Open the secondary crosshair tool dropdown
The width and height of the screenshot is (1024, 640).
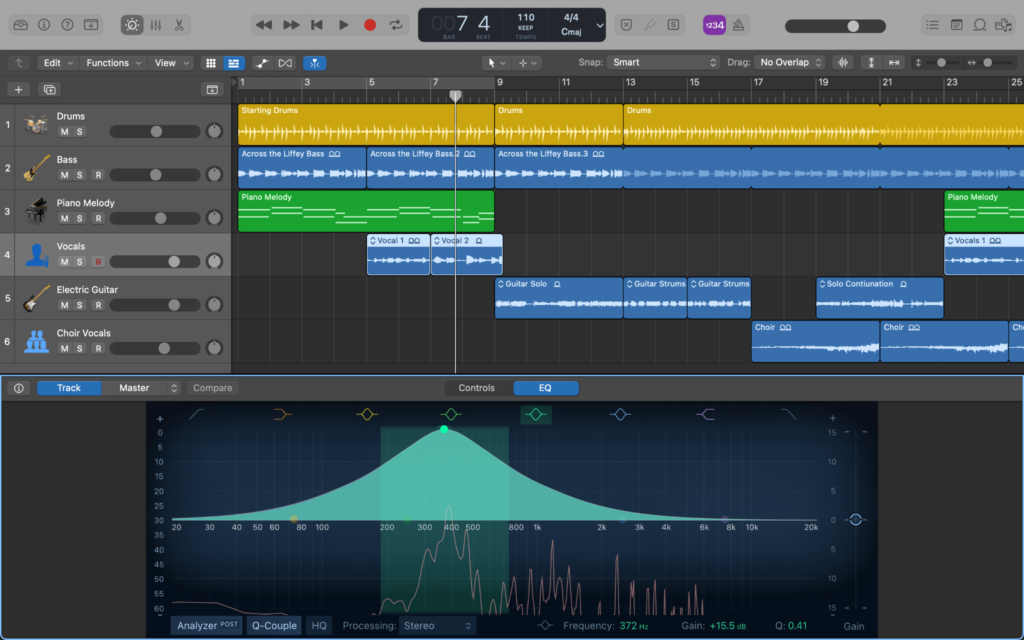(527, 63)
